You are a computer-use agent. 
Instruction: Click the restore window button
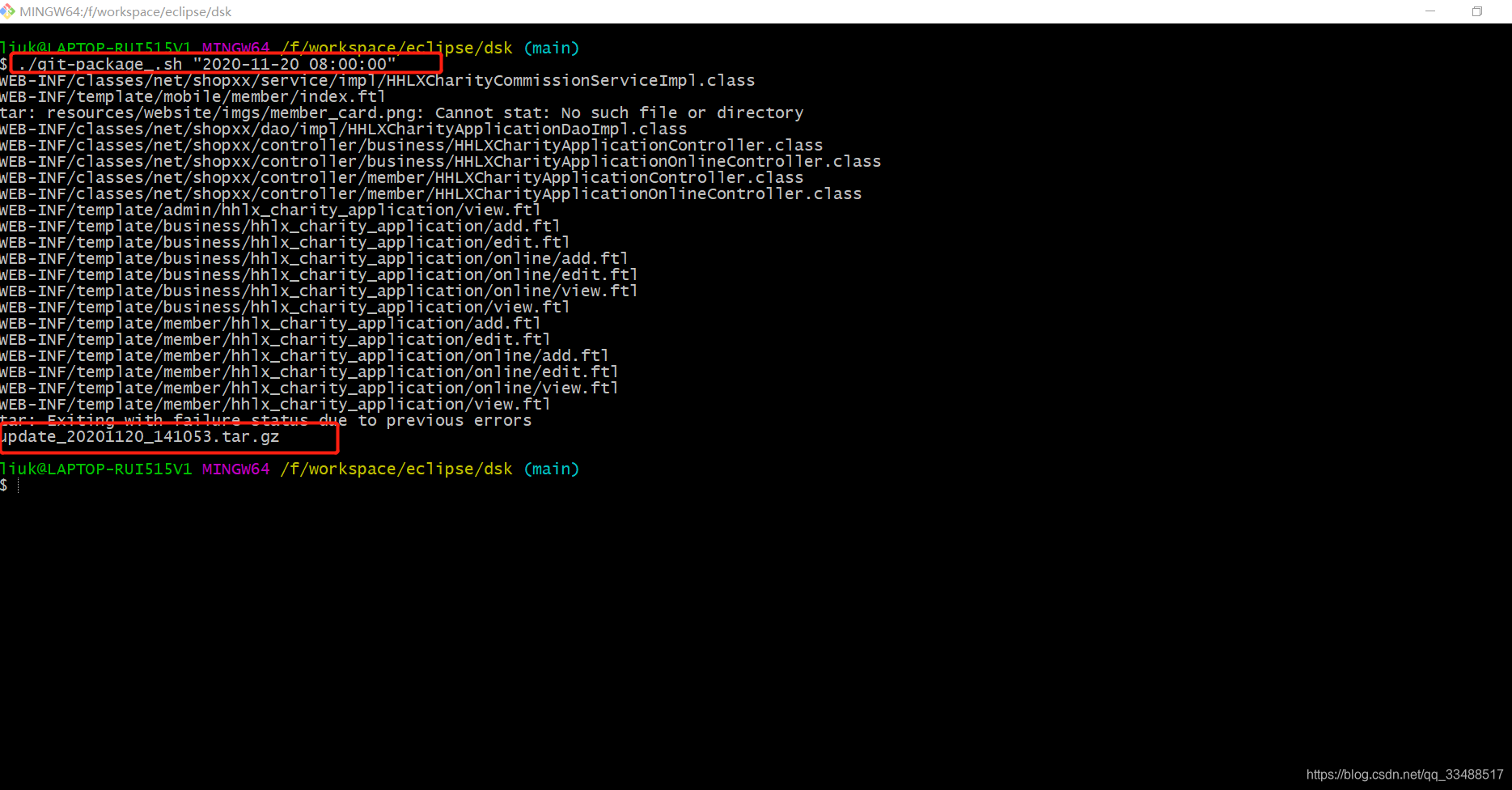[x=1477, y=11]
